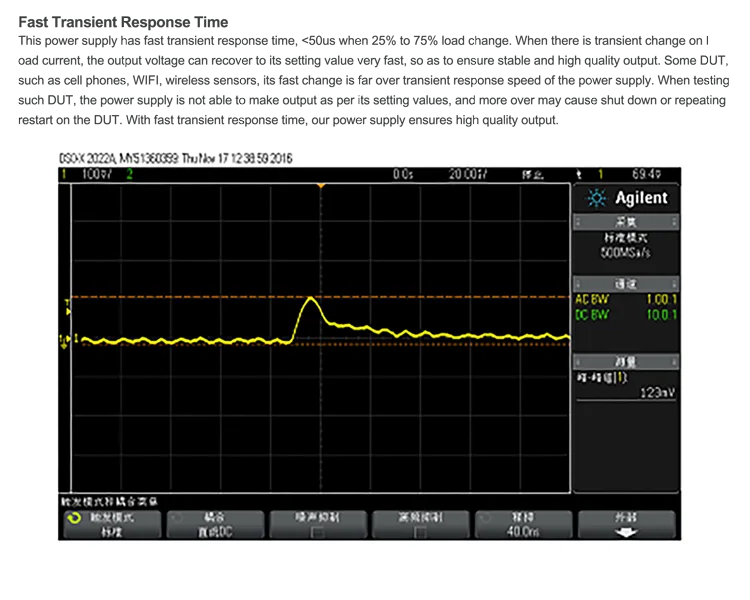Click the Agilent logo icon

pos(597,199)
